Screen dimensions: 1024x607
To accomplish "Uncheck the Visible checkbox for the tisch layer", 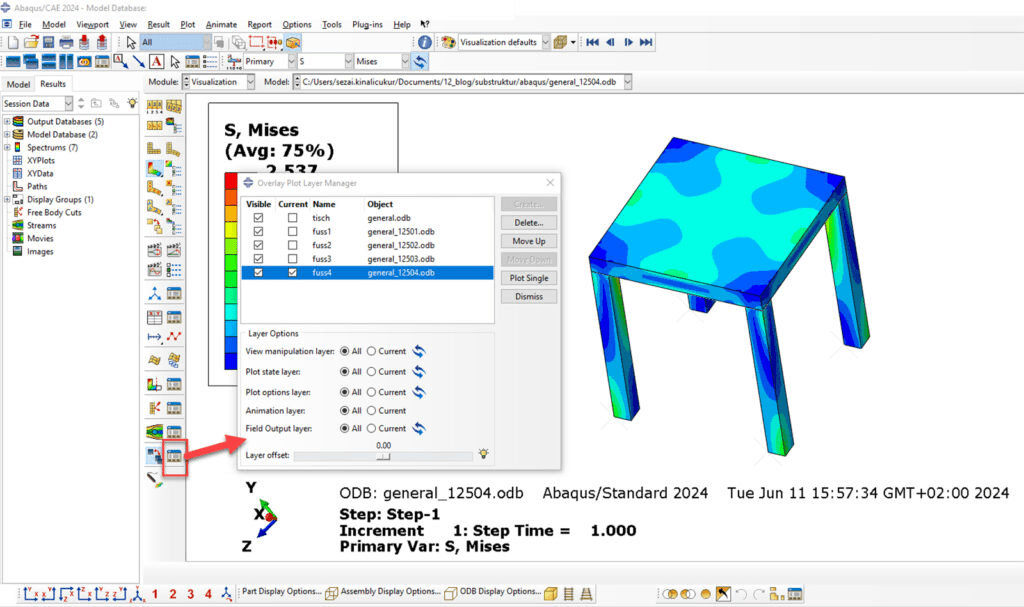I will pyautogui.click(x=258, y=219).
